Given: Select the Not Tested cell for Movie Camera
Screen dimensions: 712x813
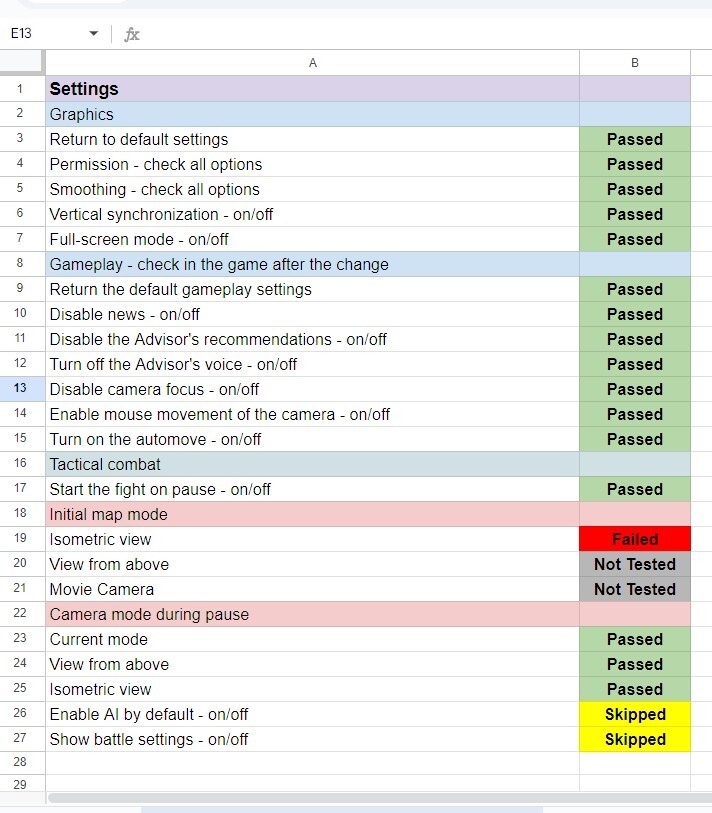Looking at the screenshot, I should tap(635, 589).
